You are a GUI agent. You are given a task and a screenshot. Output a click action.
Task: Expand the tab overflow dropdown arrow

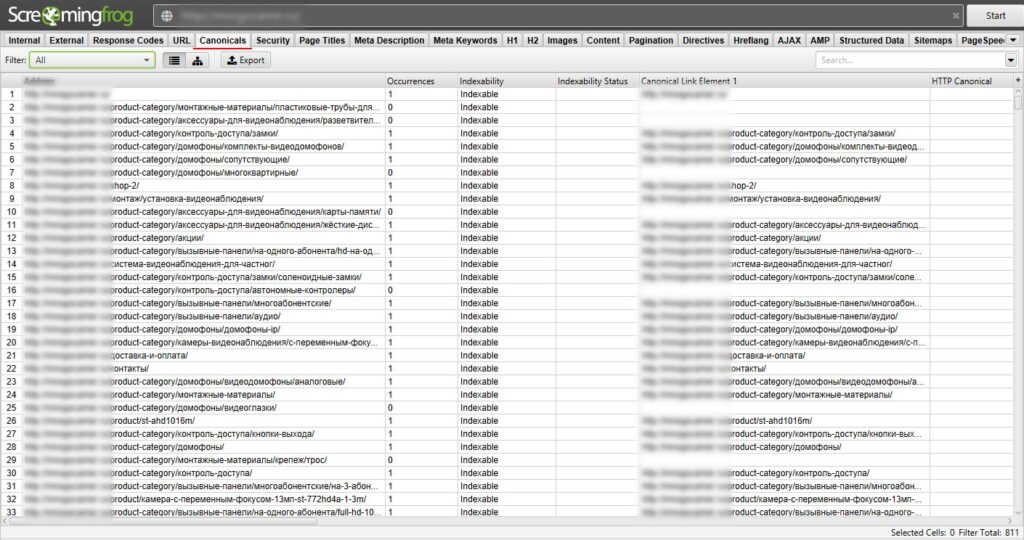[1012, 40]
